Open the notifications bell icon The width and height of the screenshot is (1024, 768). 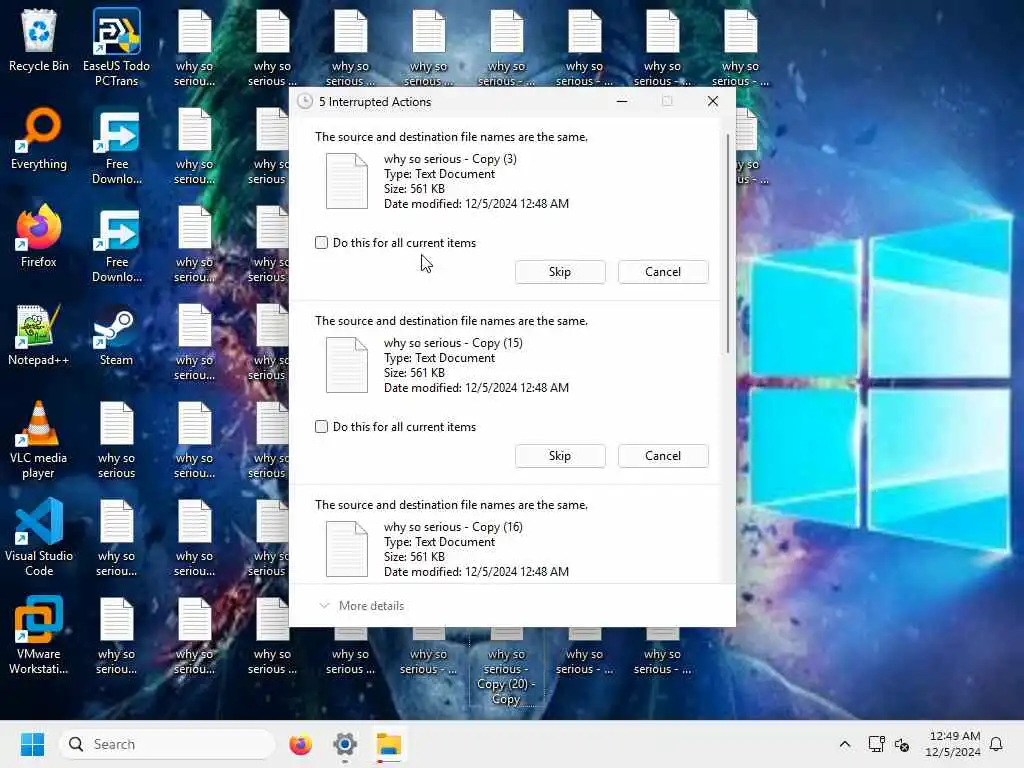[x=996, y=744]
